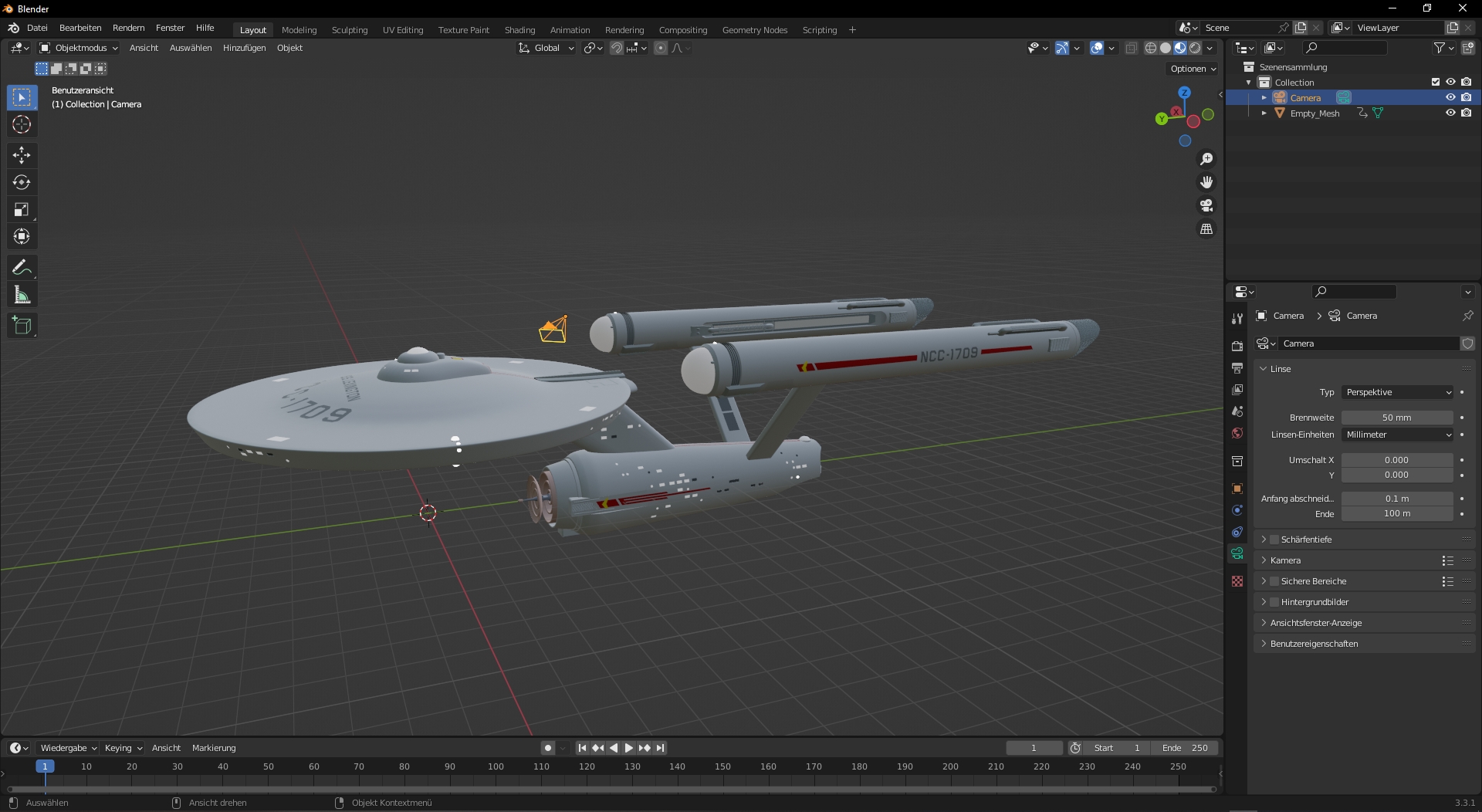
Task: Open the Datei menu
Action: (x=37, y=28)
